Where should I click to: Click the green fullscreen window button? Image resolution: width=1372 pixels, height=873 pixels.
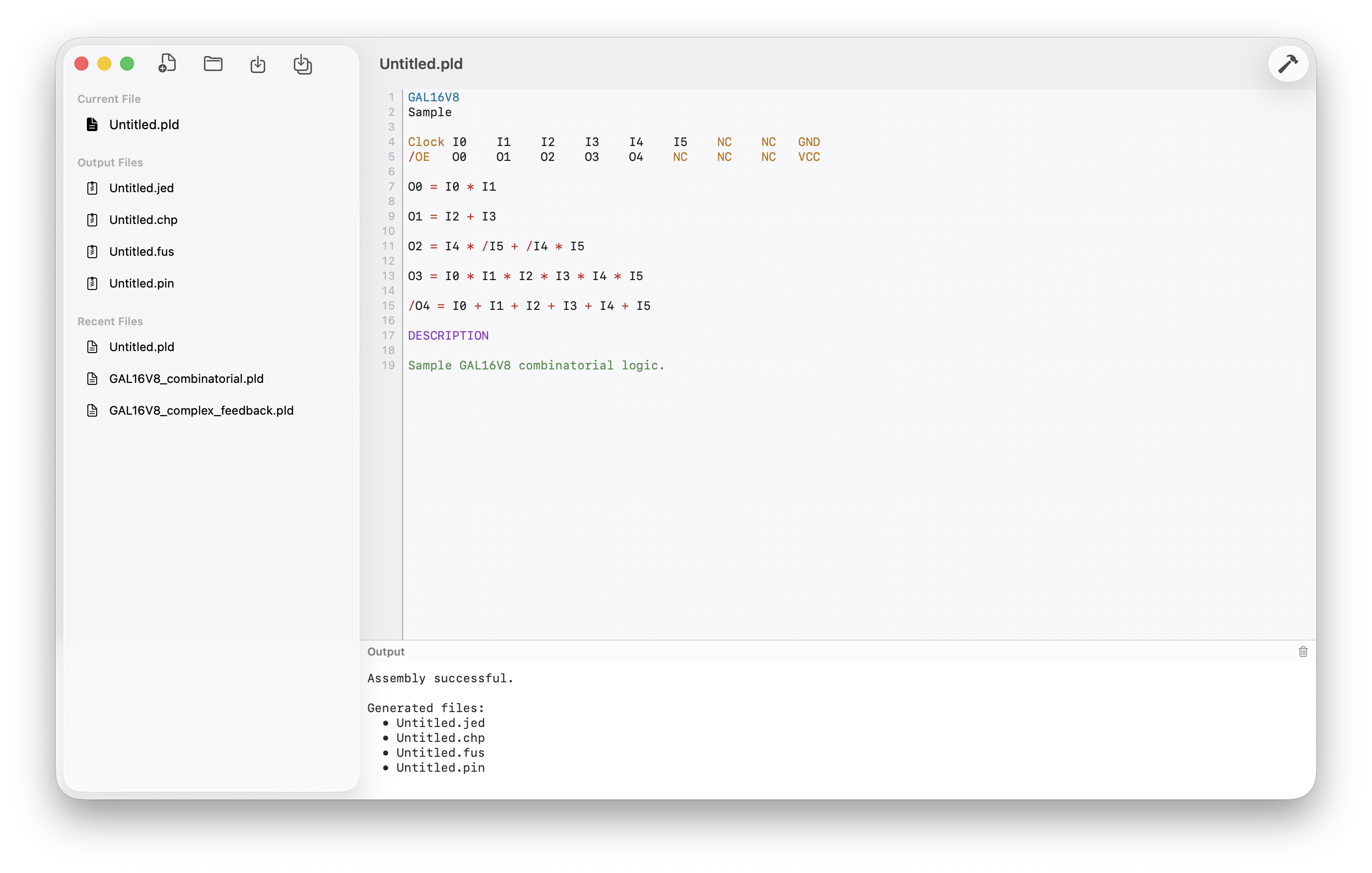[x=127, y=64]
